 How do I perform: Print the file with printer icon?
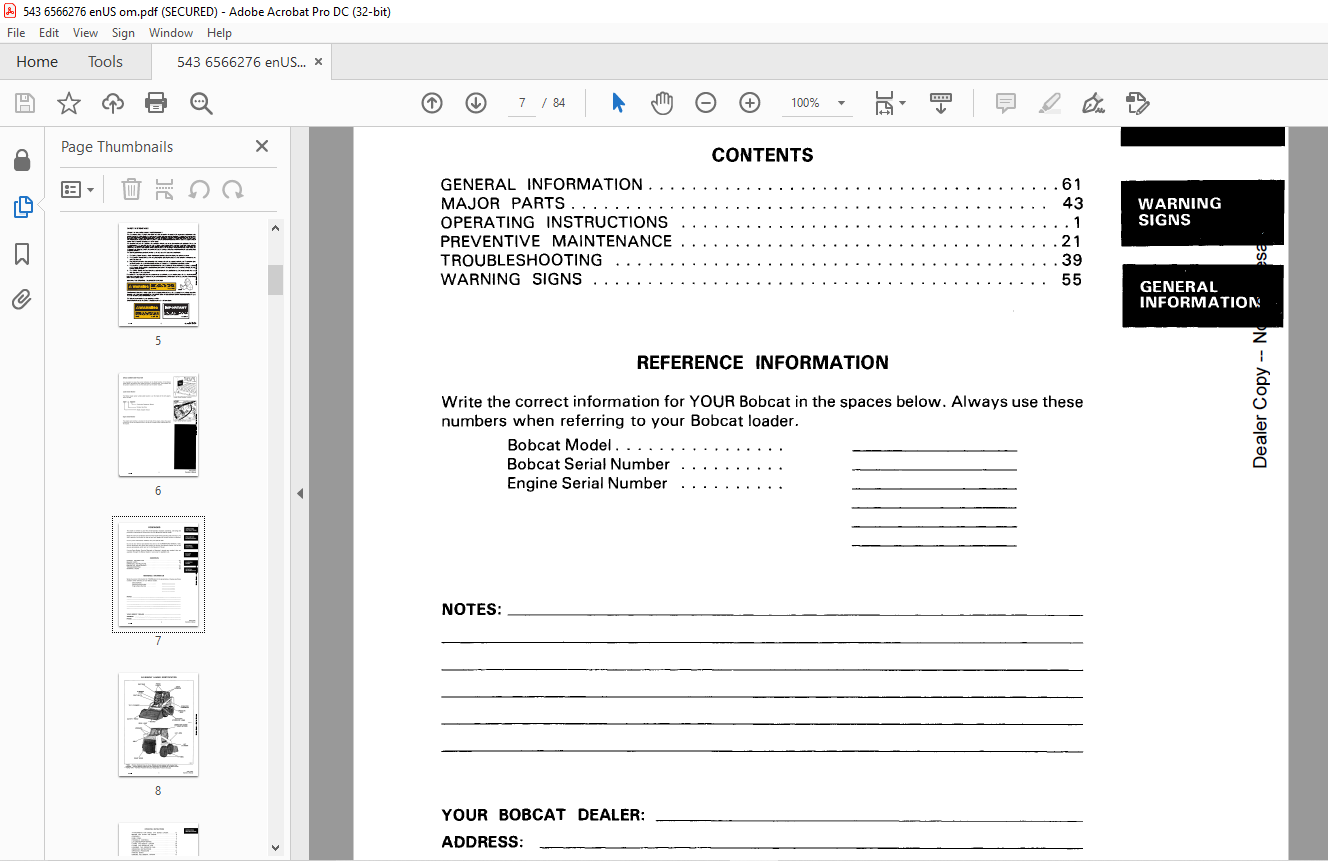click(x=156, y=103)
